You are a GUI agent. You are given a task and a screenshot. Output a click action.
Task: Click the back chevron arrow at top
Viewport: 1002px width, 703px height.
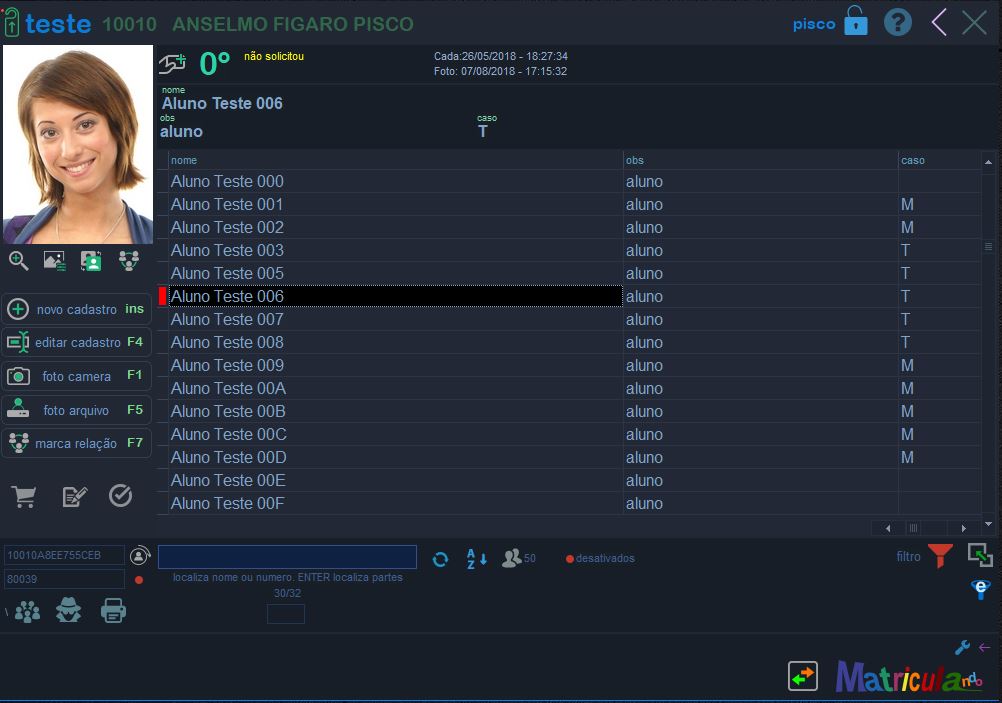938,23
